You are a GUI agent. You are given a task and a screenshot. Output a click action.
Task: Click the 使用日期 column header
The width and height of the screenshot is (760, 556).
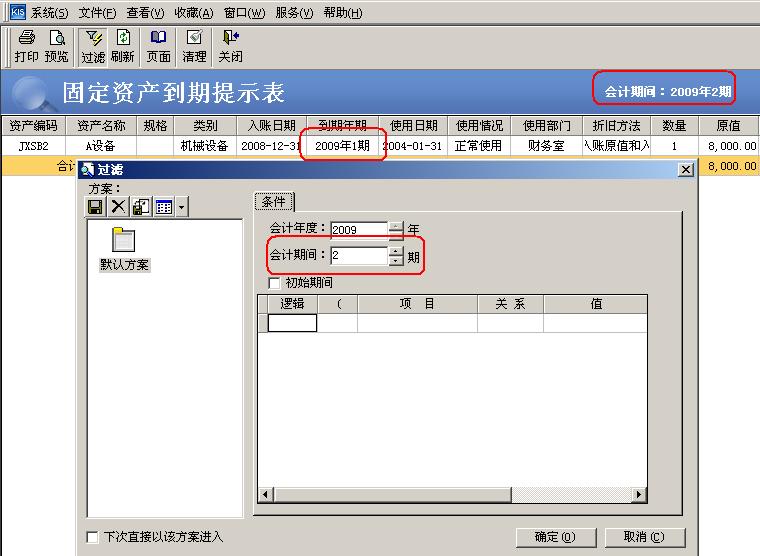tap(413, 126)
